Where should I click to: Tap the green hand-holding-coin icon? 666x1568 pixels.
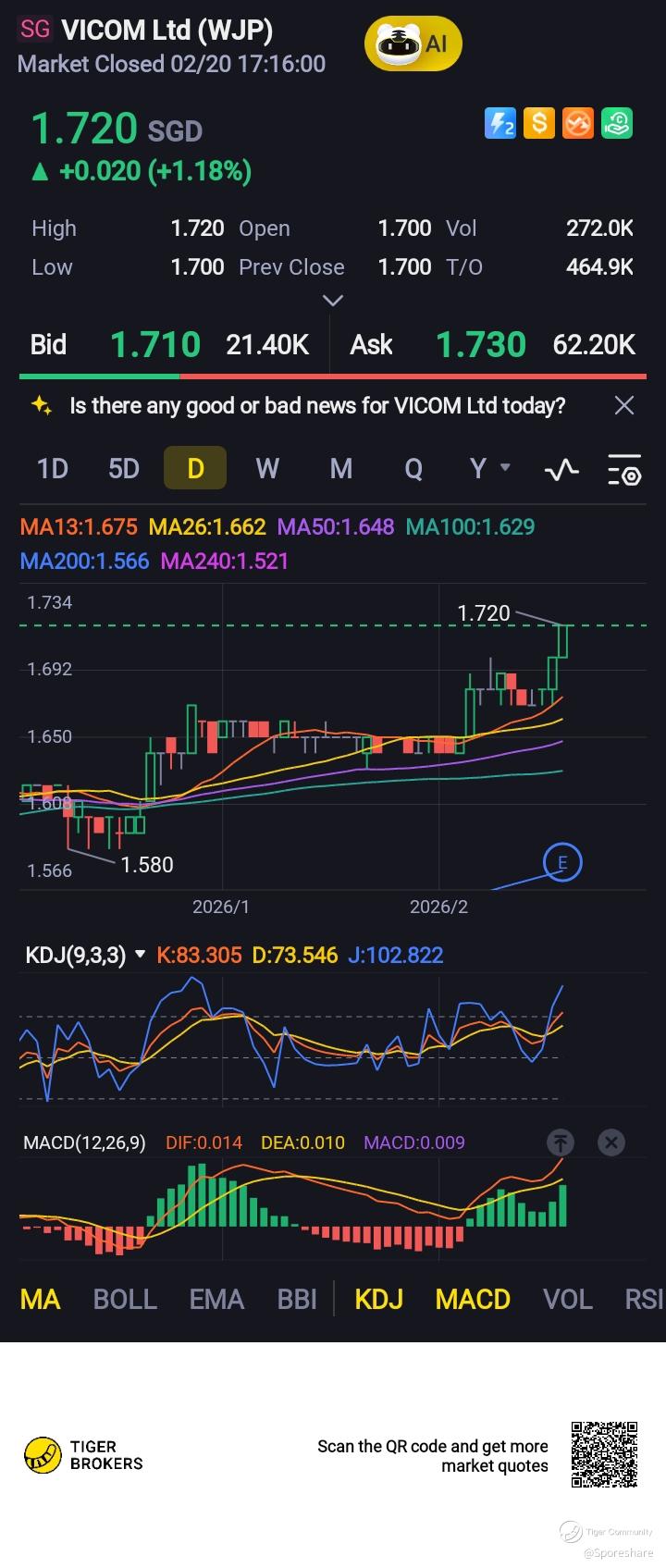coord(617,123)
